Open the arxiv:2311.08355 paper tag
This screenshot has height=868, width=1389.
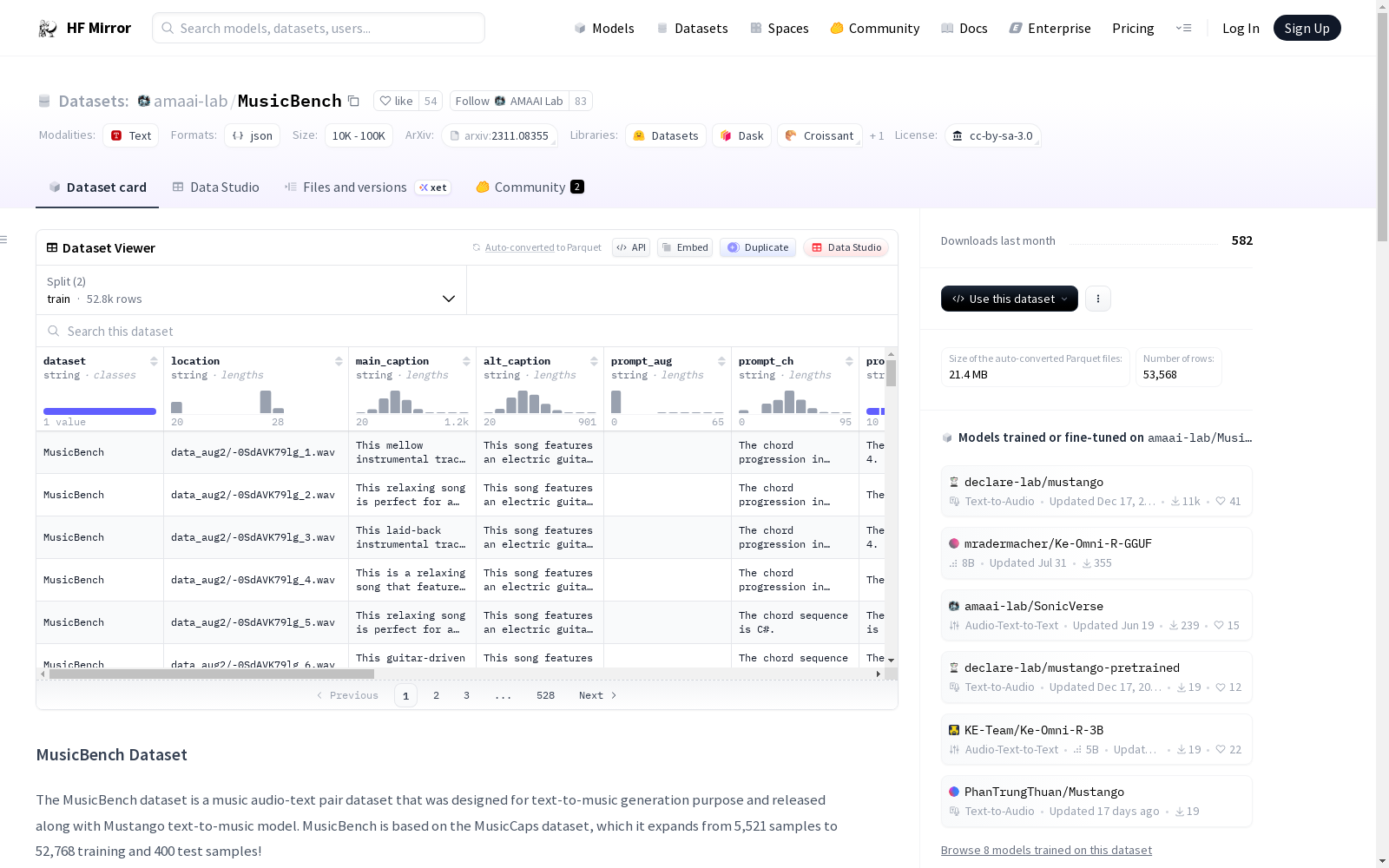tap(499, 135)
